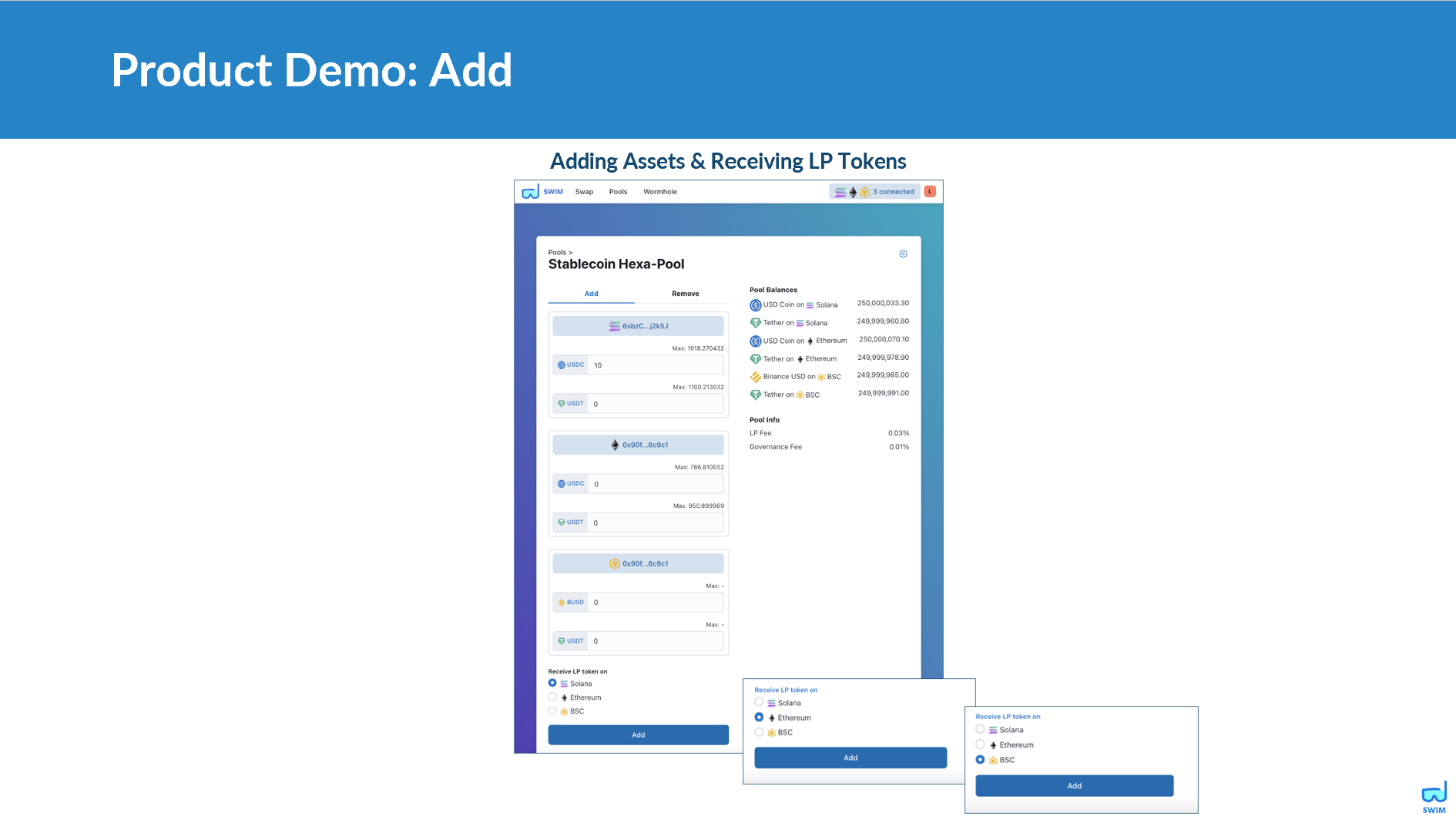This screenshot has width=1456, height=820.
Task: Click the Solana icon in wallet button 6sbzC
Action: pyautogui.click(x=614, y=326)
